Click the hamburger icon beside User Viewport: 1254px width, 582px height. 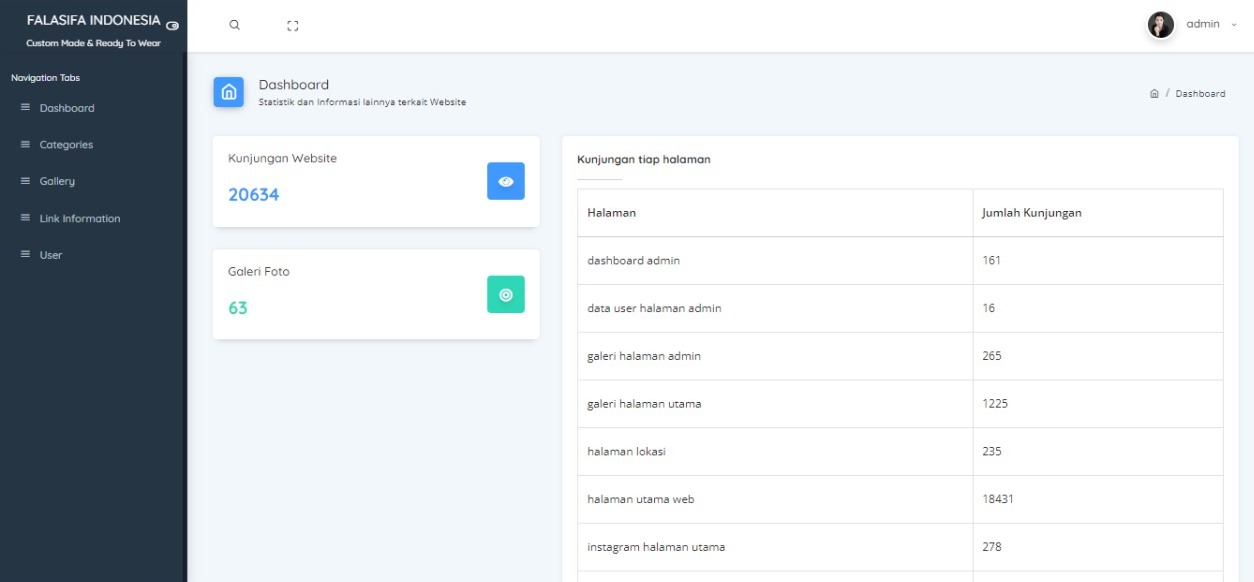click(x=25, y=255)
